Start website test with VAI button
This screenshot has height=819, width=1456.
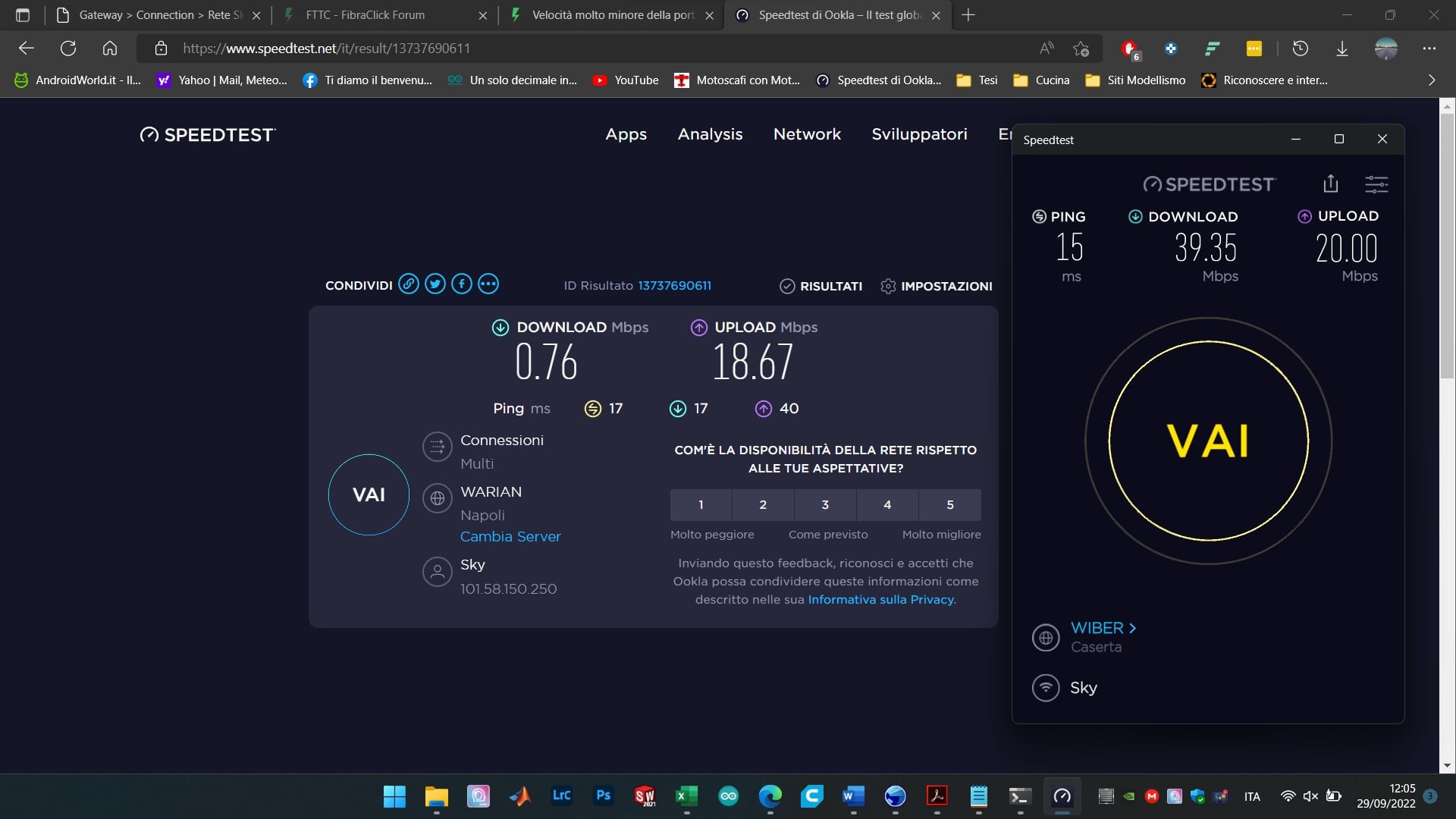(x=369, y=495)
